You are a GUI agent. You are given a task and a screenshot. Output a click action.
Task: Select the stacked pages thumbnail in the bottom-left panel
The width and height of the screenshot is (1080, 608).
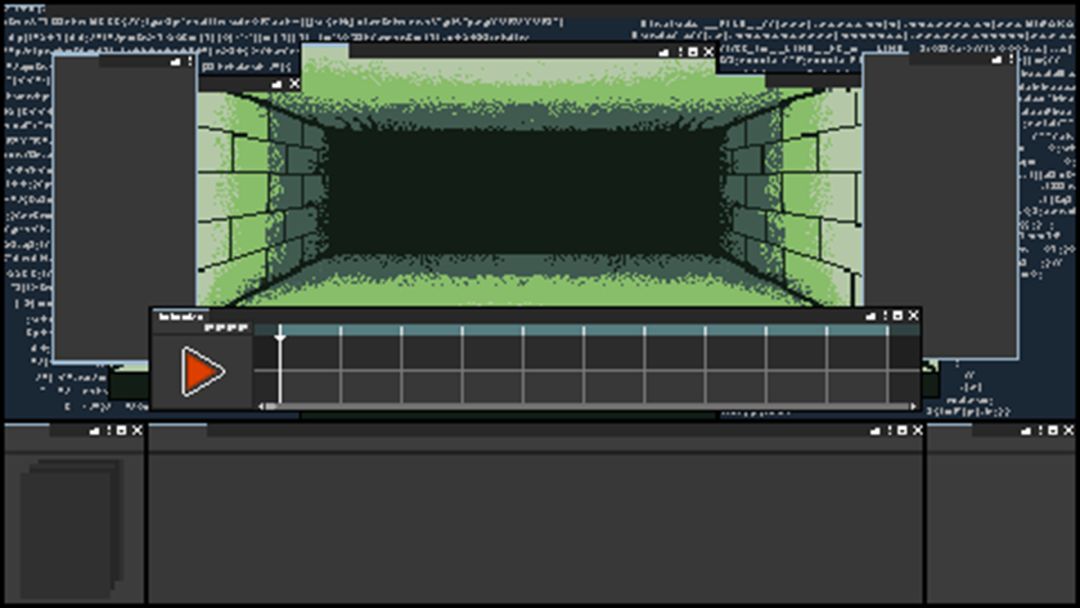[72, 528]
